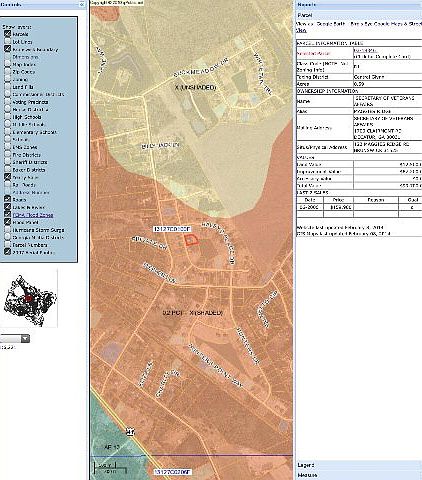Image resolution: width=422 pixels, height=480 pixels.
Task: Open the selected parcel number link
Action: [x=366, y=50]
